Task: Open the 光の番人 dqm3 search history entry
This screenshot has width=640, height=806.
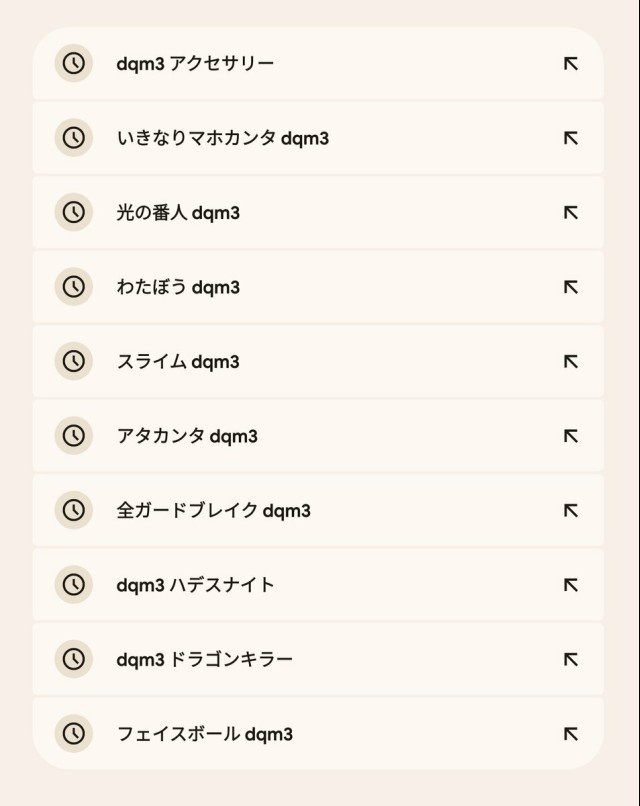Action: pyautogui.click(x=318, y=212)
